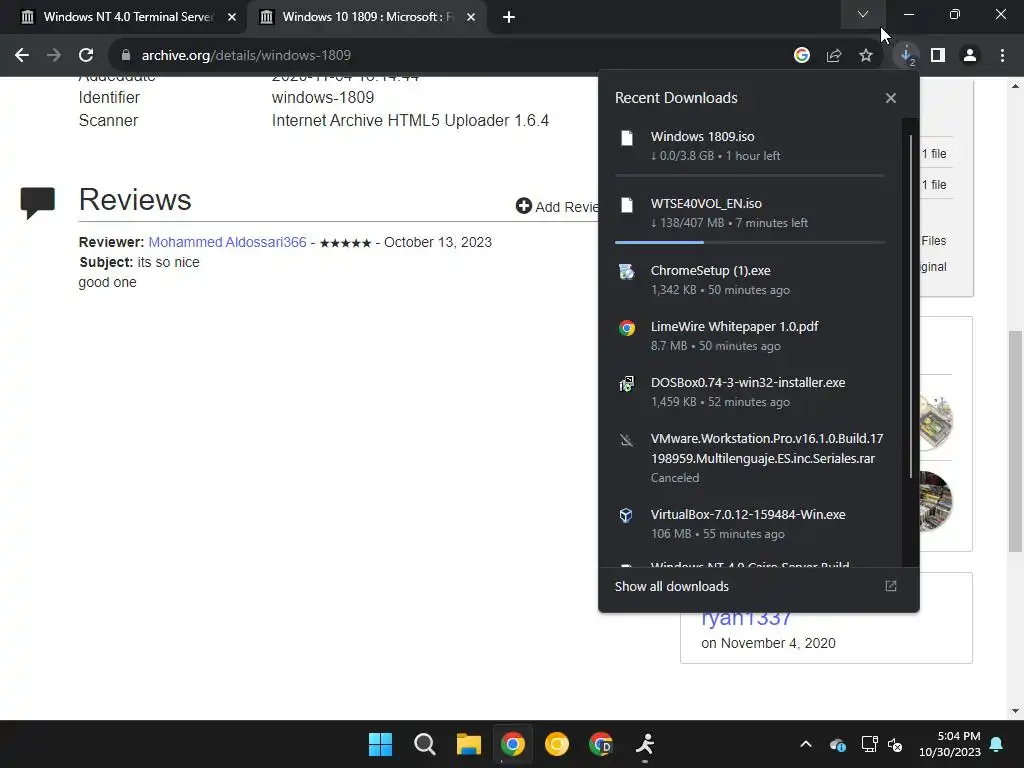
Task: Open reviewer Mohammed Aldossari366 profile link
Action: coord(227,242)
